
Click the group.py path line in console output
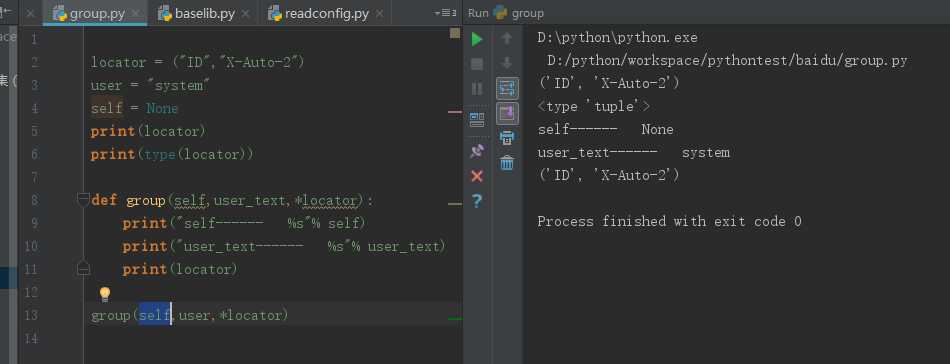[727, 61]
